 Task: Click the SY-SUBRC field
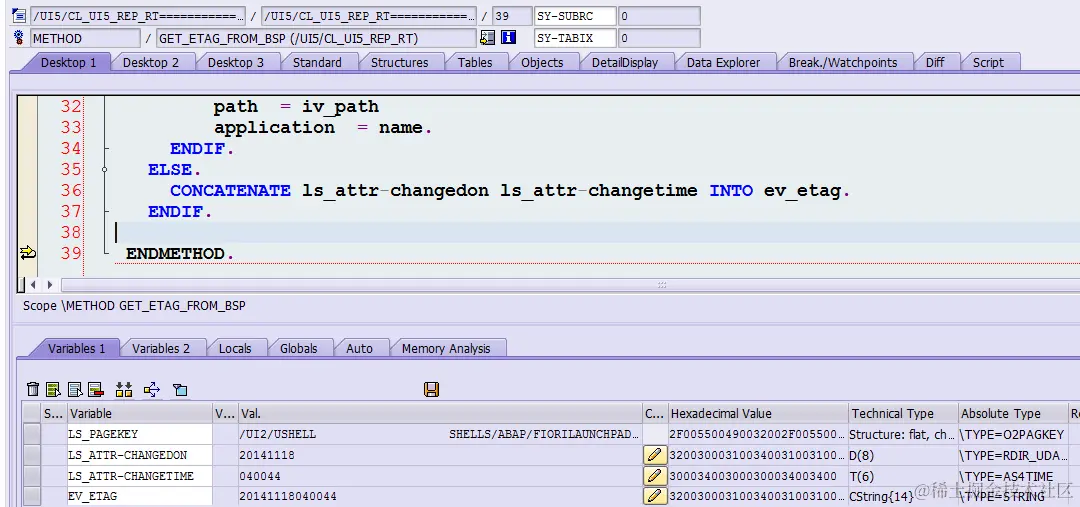point(574,16)
